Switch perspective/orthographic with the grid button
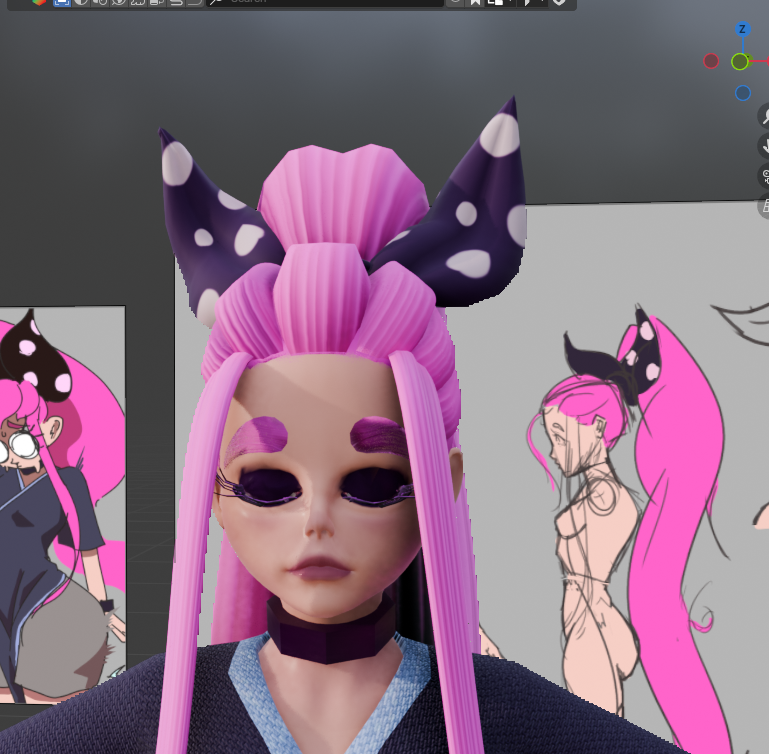Image resolution: width=769 pixels, height=754 pixels. coord(765,206)
